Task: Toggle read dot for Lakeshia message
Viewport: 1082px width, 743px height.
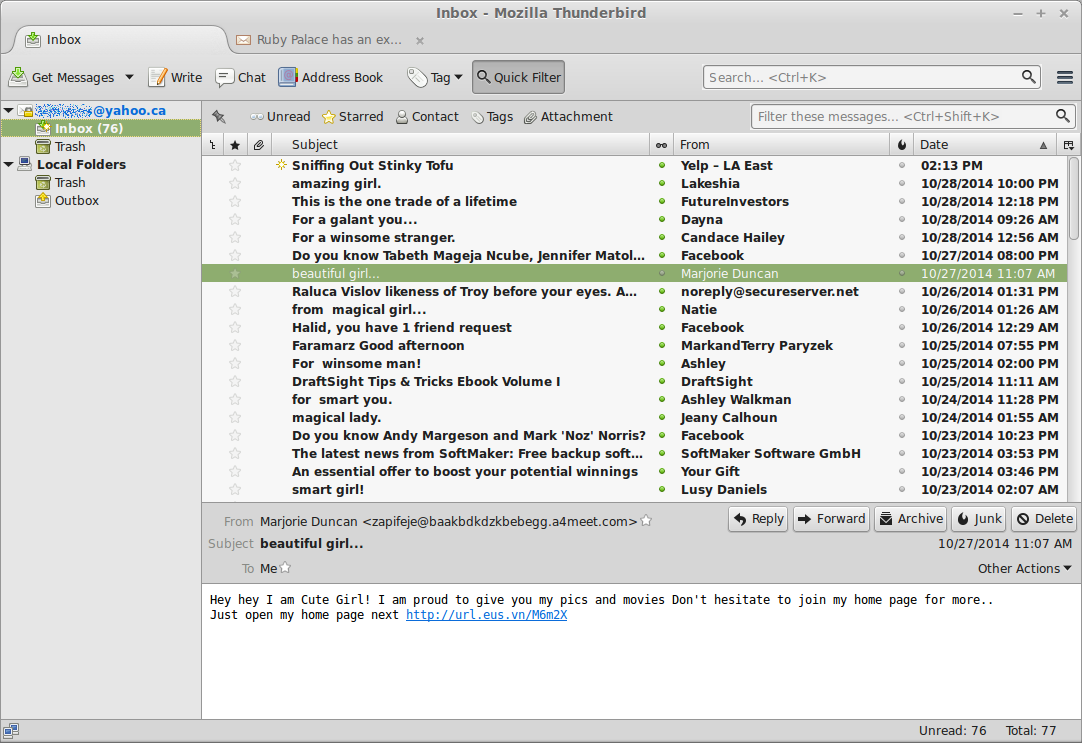Action: pos(662,184)
